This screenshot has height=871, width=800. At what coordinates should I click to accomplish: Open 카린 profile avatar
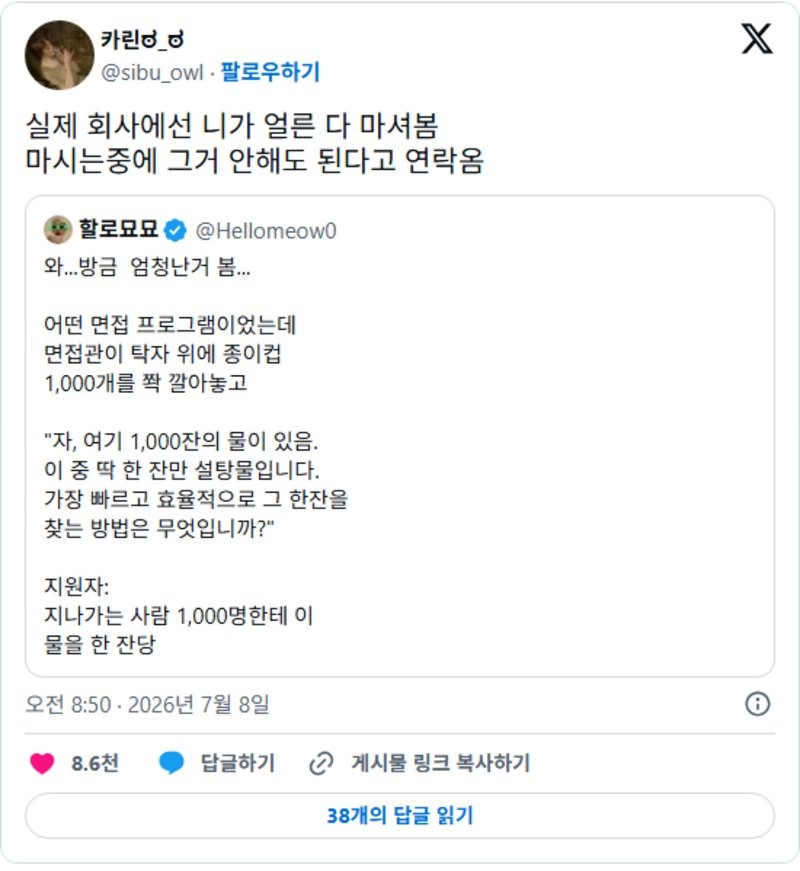[x=59, y=55]
